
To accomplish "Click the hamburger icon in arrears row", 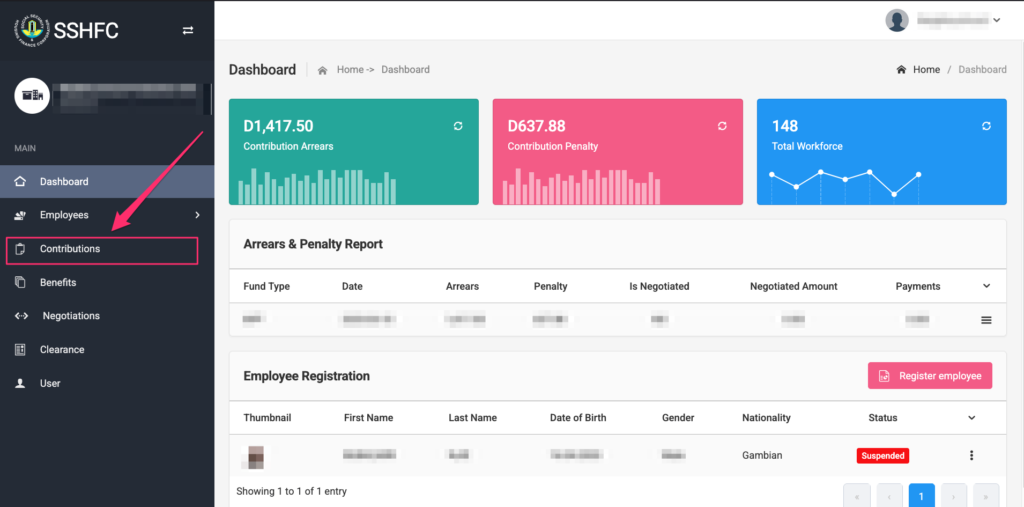I will [986, 320].
